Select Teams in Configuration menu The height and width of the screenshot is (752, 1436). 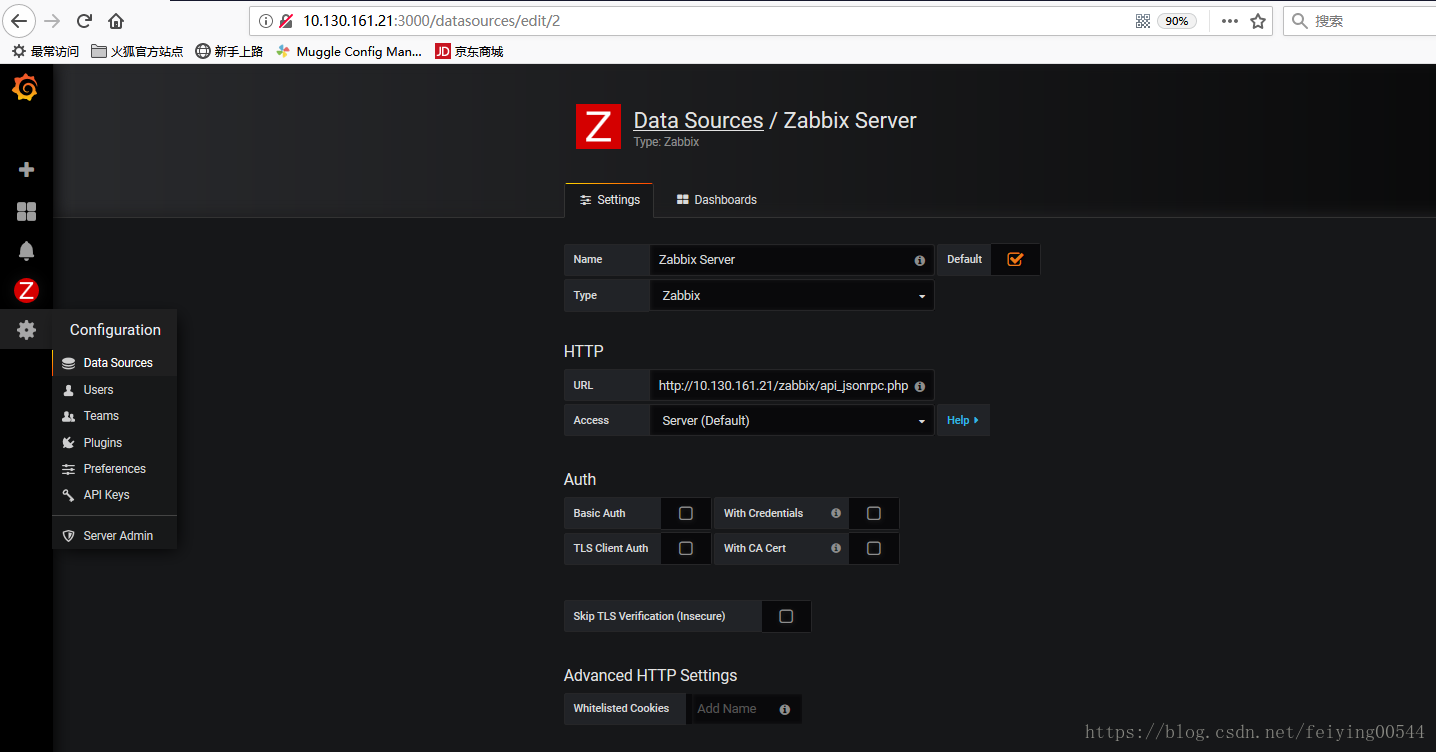pyautogui.click(x=115, y=416)
